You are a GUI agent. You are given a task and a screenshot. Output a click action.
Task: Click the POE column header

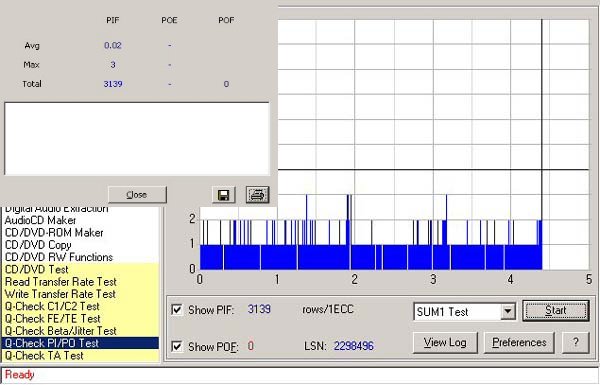[169, 20]
